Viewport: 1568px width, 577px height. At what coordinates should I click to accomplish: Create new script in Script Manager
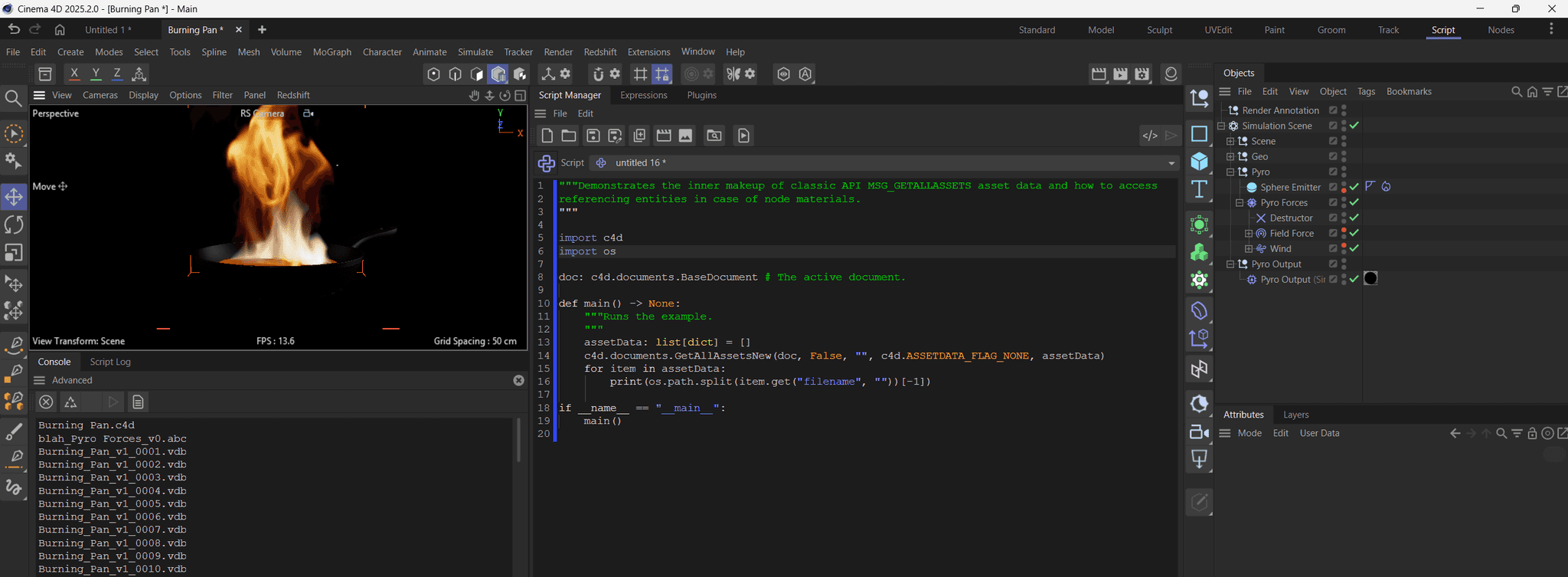[547, 136]
